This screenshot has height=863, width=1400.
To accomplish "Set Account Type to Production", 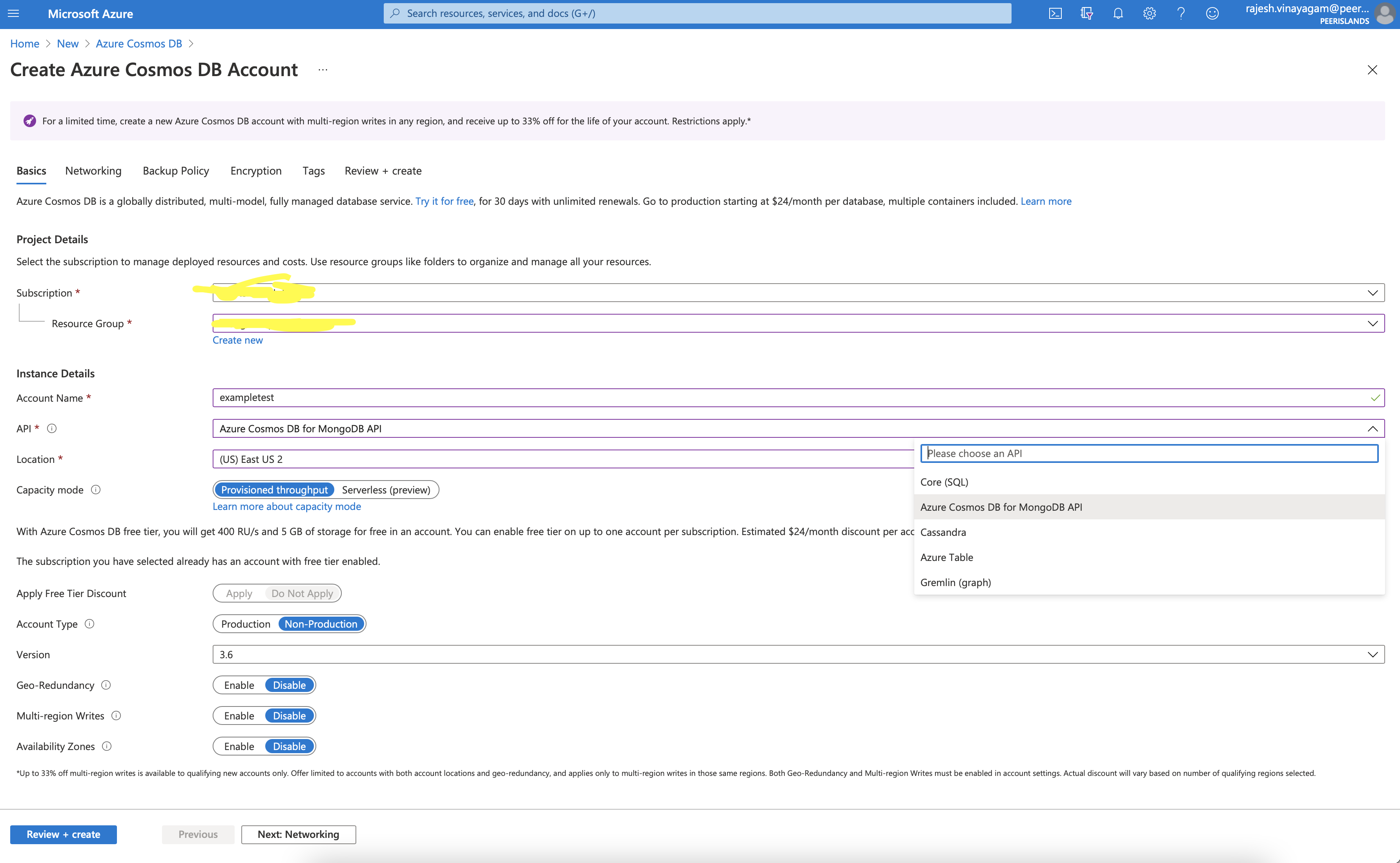I will 245,624.
